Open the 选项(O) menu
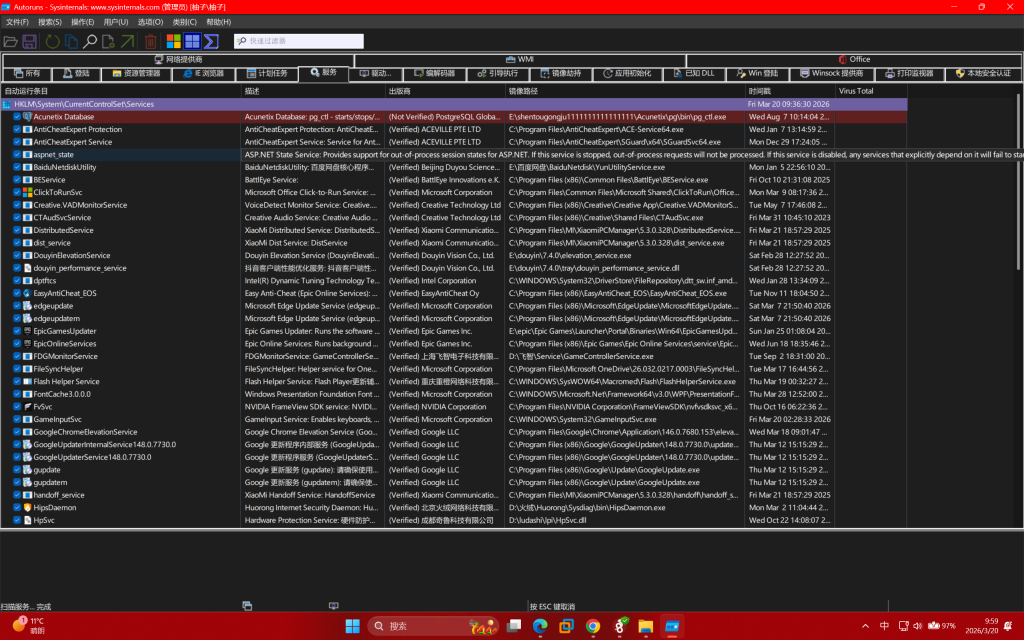1024x640 pixels. pyautogui.click(x=150, y=21)
